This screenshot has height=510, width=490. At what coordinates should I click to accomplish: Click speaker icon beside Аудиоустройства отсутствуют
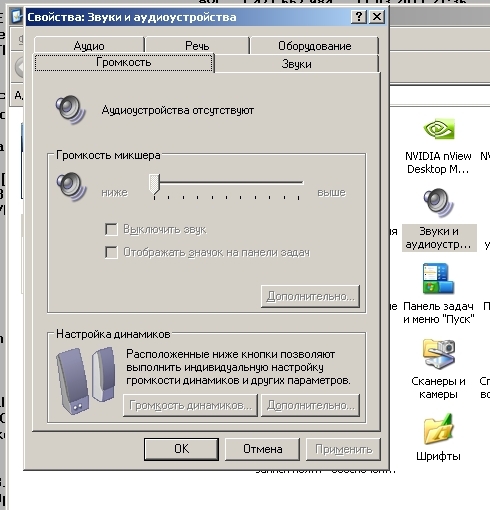[71, 110]
